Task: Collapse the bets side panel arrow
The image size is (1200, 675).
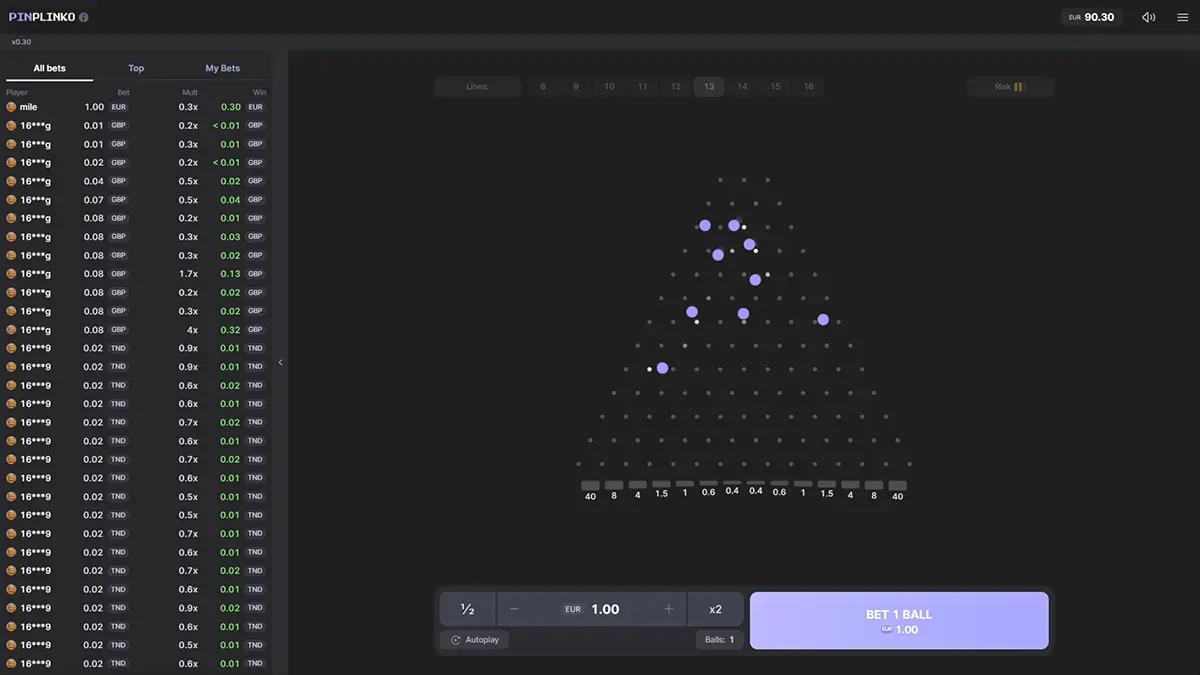Action: 280,363
